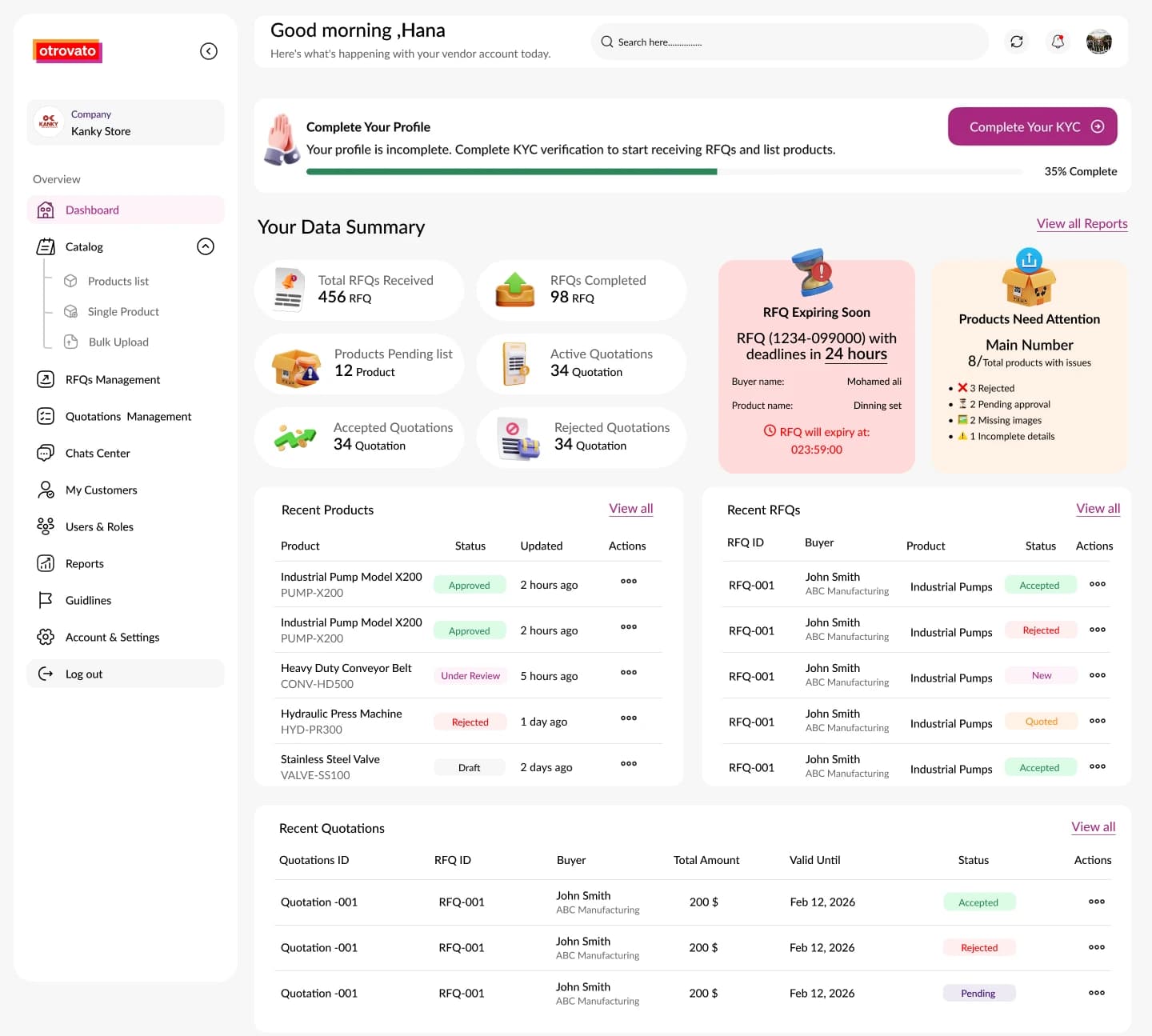Open actions for the RFQ with Quoted status
The image size is (1152, 1036).
click(1098, 721)
